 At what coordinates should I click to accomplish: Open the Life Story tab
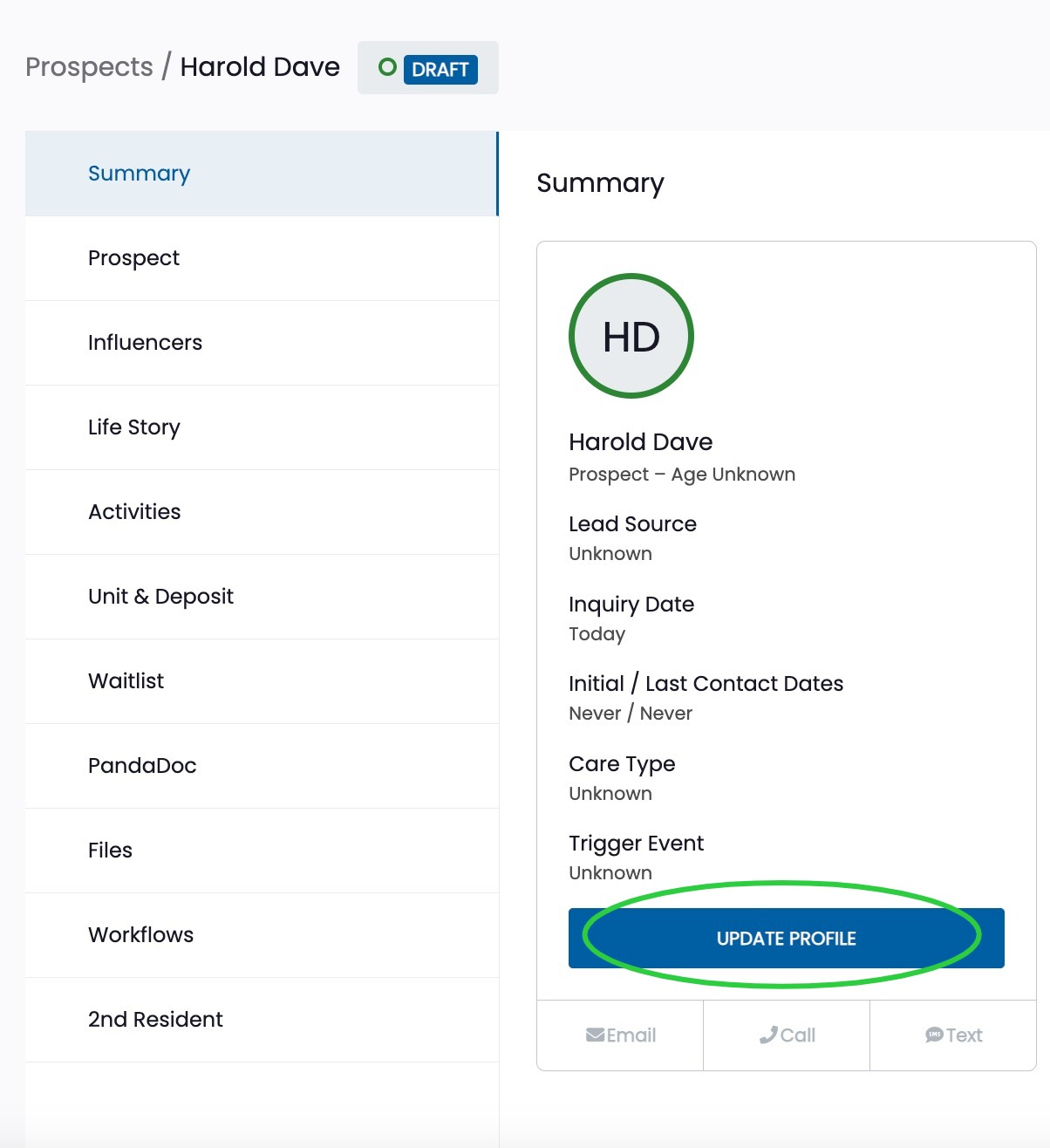click(x=262, y=427)
